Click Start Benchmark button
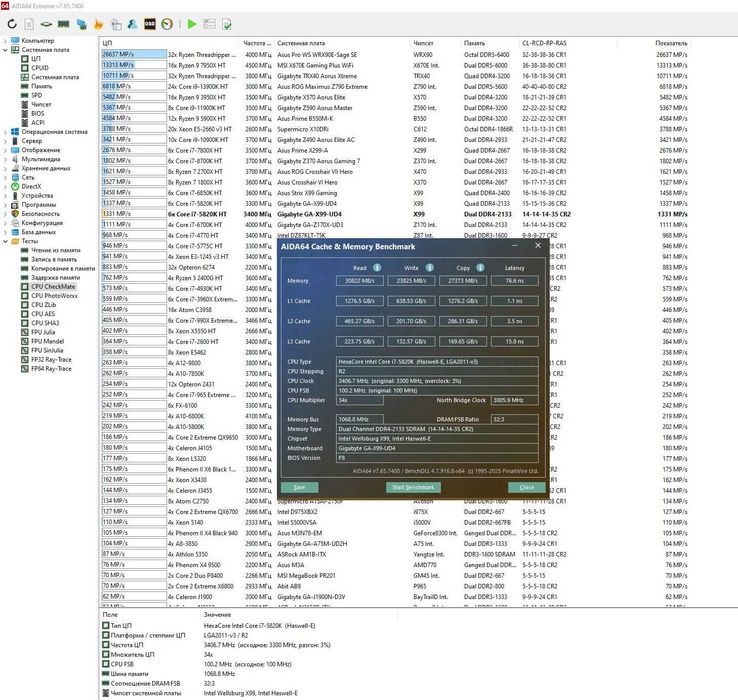This screenshot has width=738, height=700. [413, 487]
